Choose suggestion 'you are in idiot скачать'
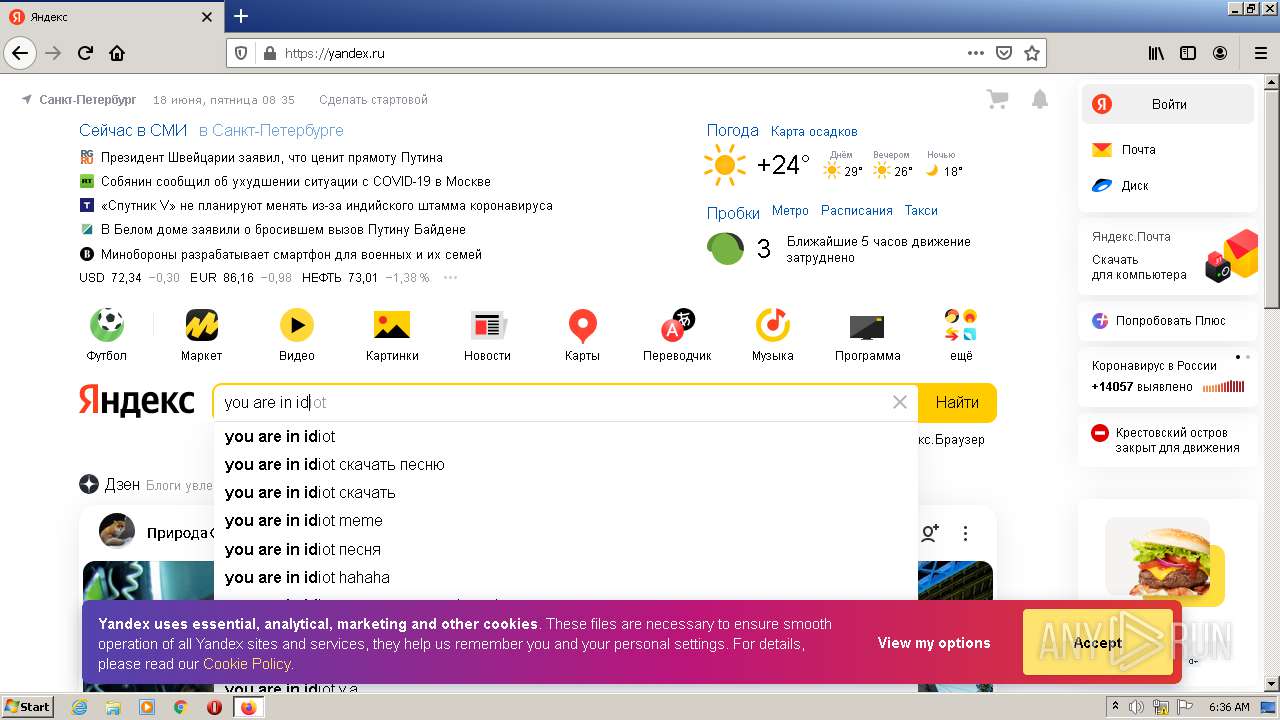Viewport: 1280px width, 720px height. (x=565, y=492)
